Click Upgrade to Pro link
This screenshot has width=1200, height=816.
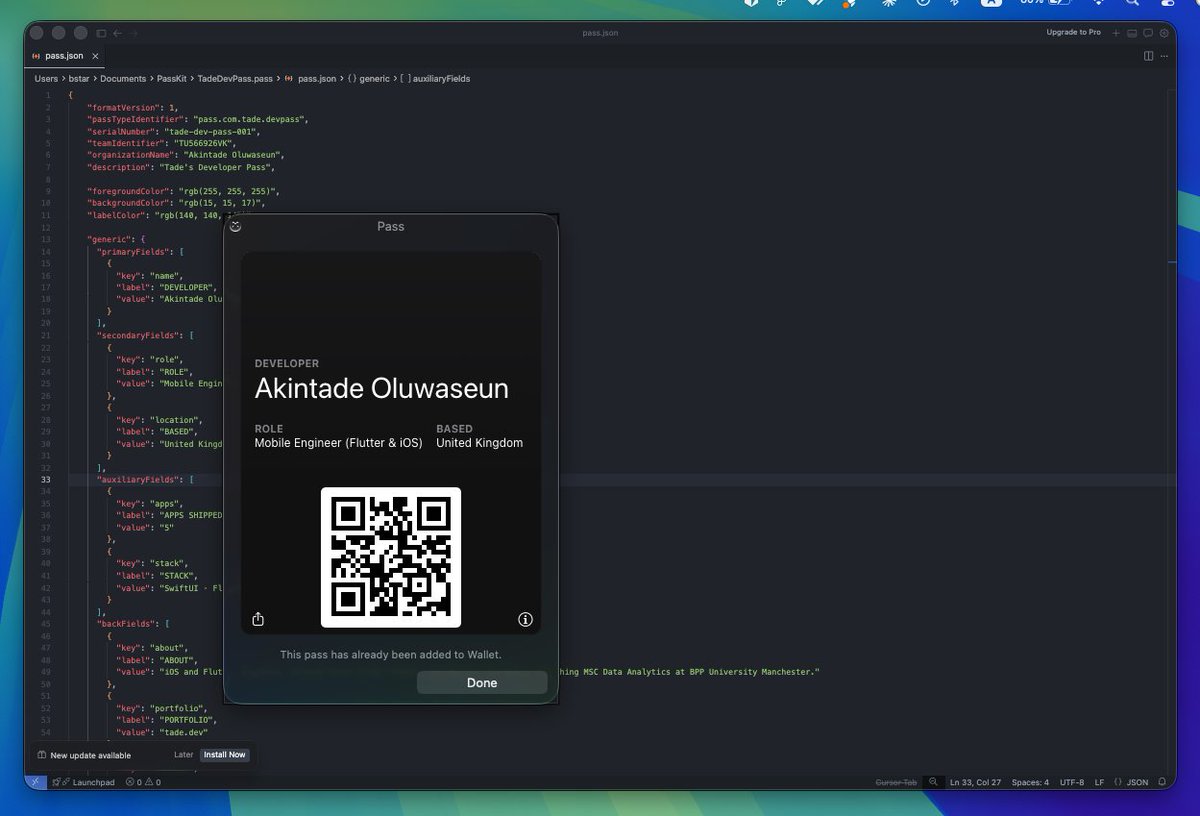(x=1074, y=32)
